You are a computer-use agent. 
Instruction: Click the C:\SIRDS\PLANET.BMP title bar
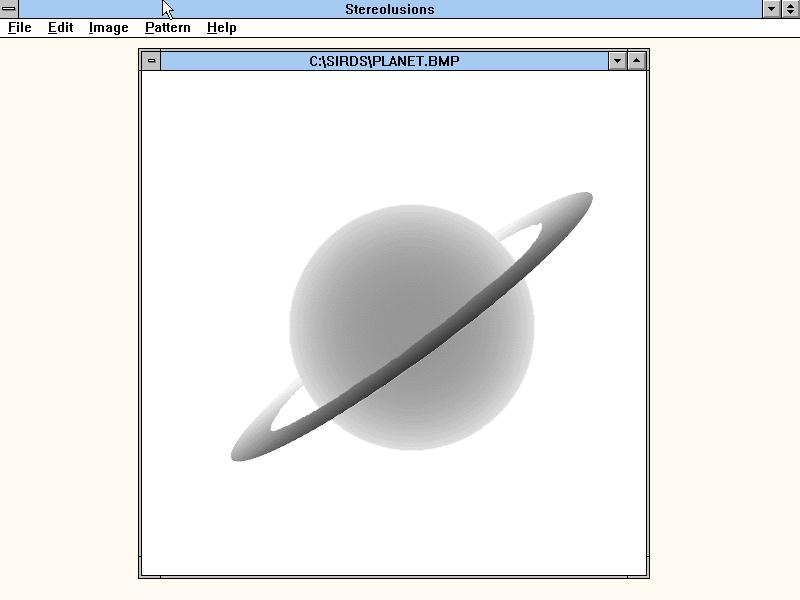384,61
